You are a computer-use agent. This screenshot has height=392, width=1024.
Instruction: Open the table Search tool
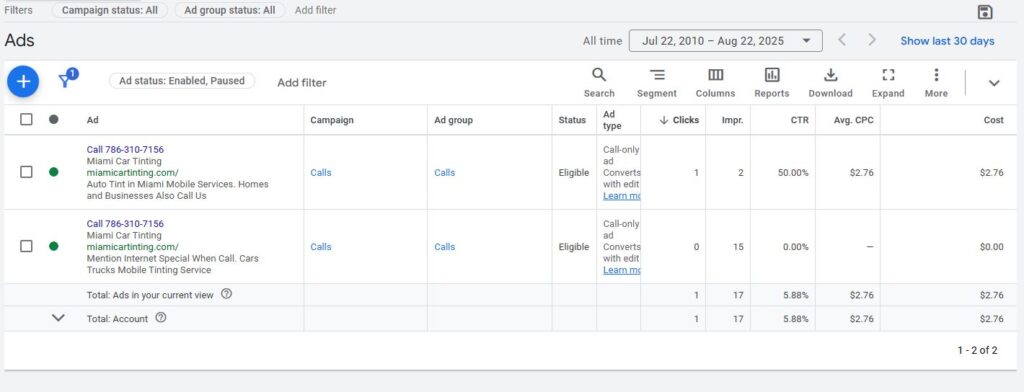coord(599,83)
